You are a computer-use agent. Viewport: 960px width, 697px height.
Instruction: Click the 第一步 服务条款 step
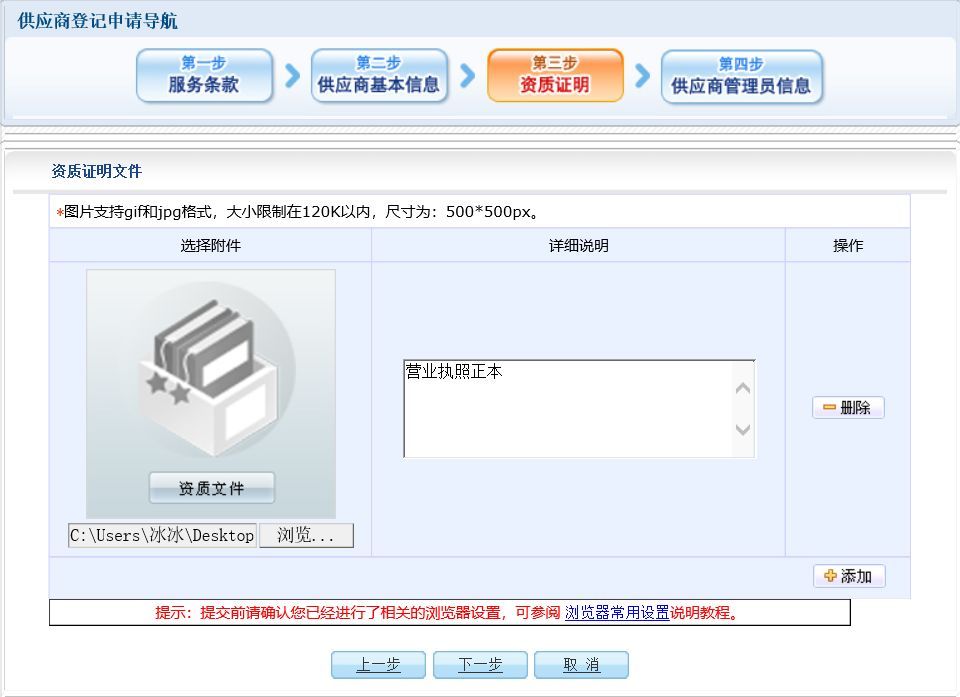pyautogui.click(x=204, y=76)
